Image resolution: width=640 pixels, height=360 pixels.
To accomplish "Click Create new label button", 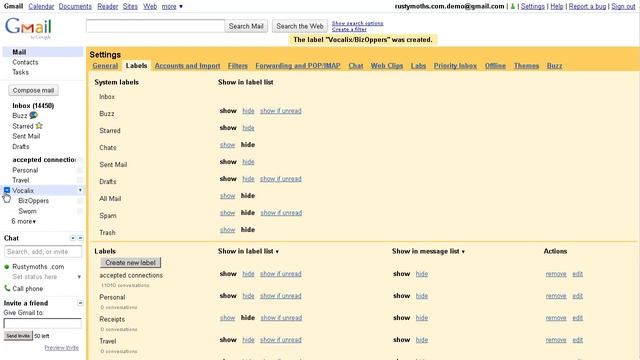I will tap(131, 262).
